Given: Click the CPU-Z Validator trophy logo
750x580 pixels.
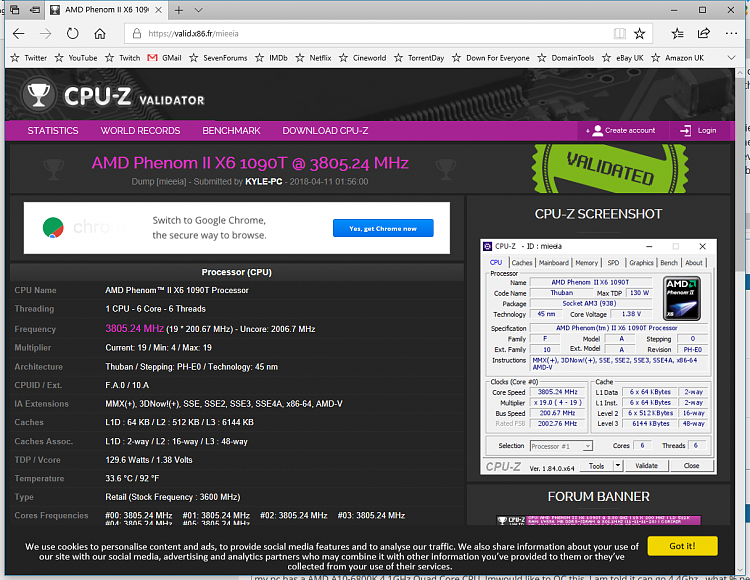Looking at the screenshot, I should 38,95.
